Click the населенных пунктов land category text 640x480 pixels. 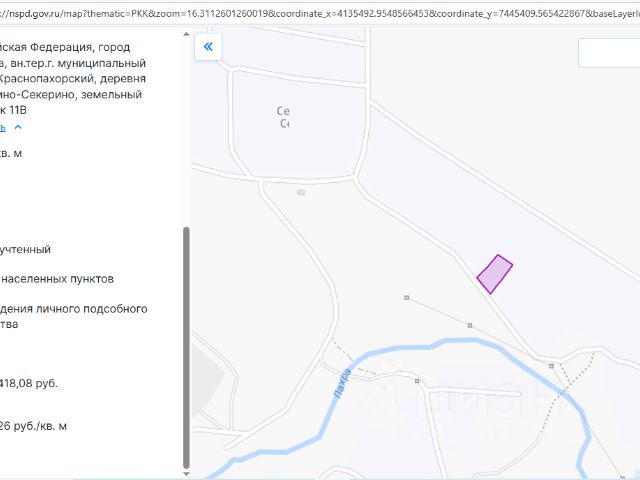click(x=57, y=279)
